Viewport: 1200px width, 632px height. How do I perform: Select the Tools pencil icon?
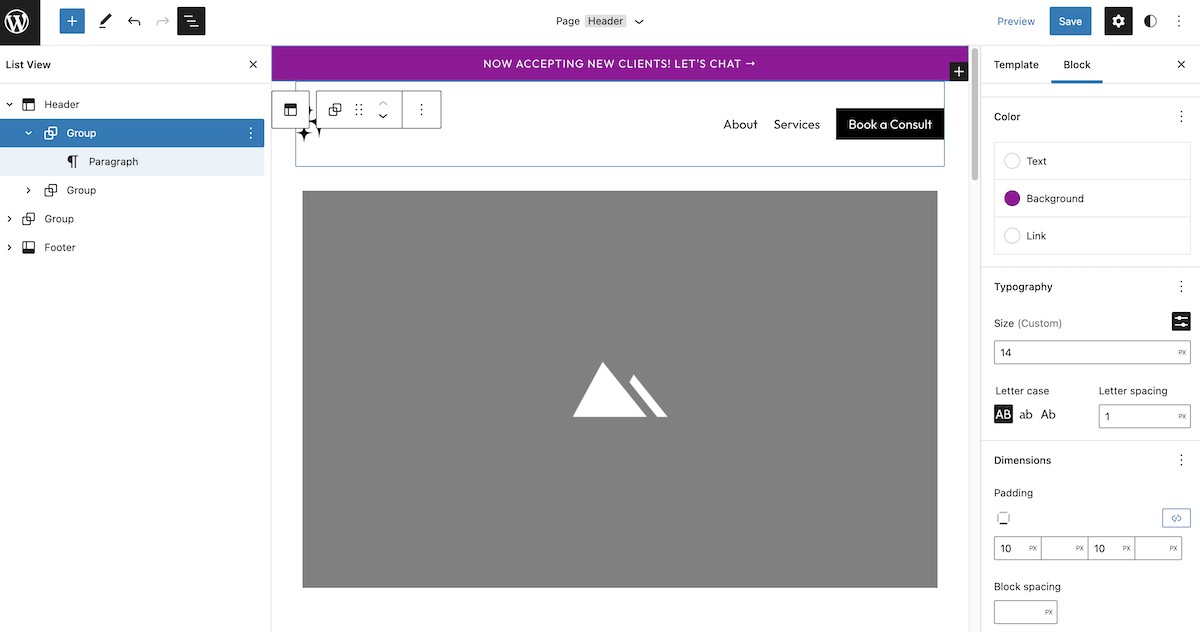pyautogui.click(x=105, y=21)
